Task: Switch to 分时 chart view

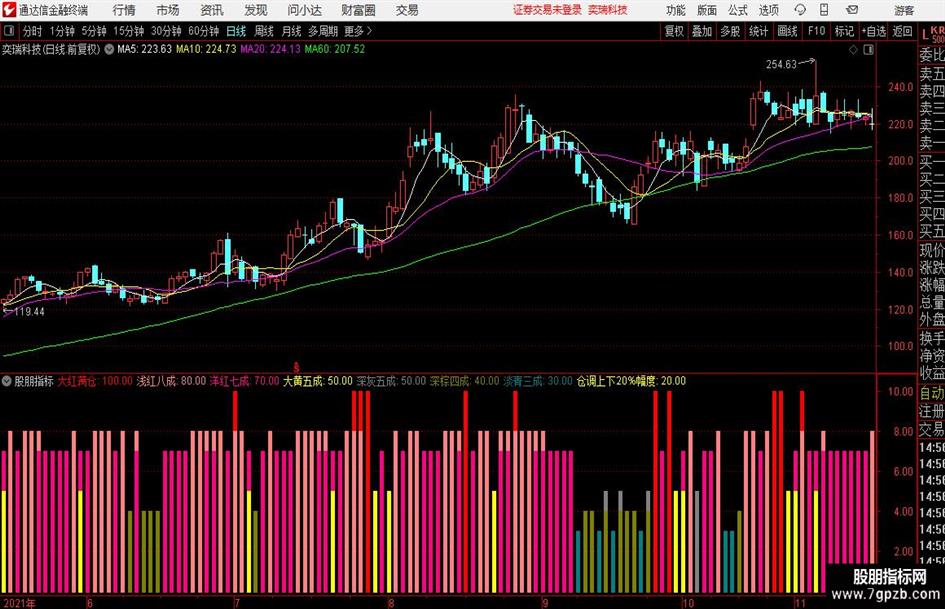Action: 32,31
